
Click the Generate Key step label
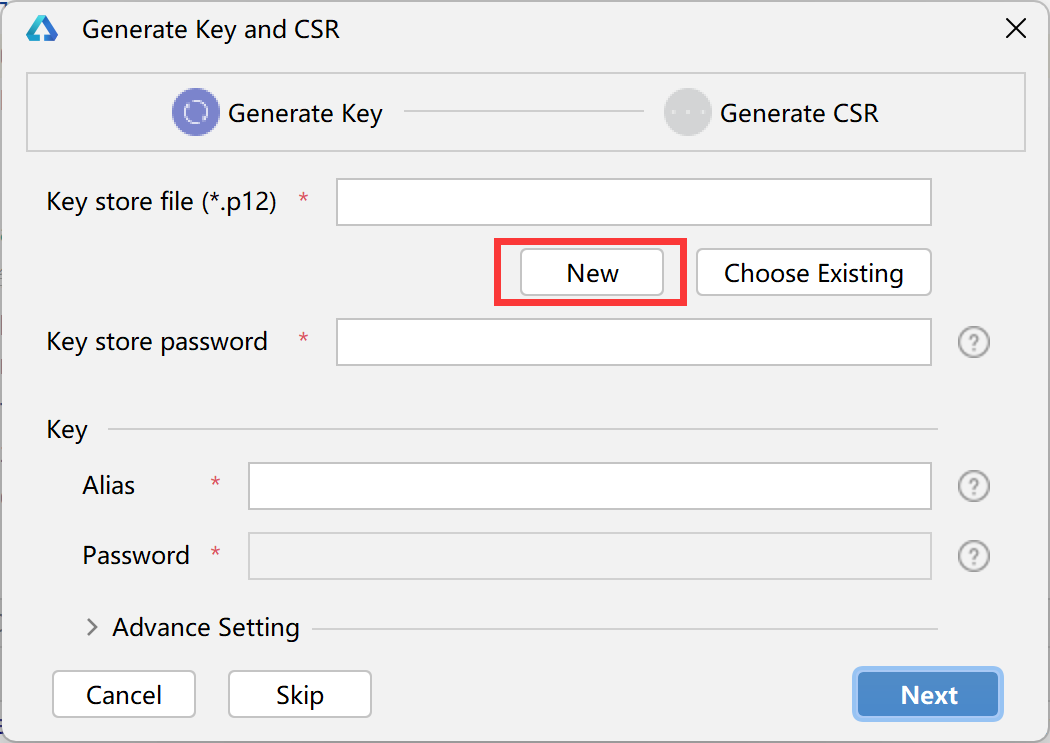point(305,113)
